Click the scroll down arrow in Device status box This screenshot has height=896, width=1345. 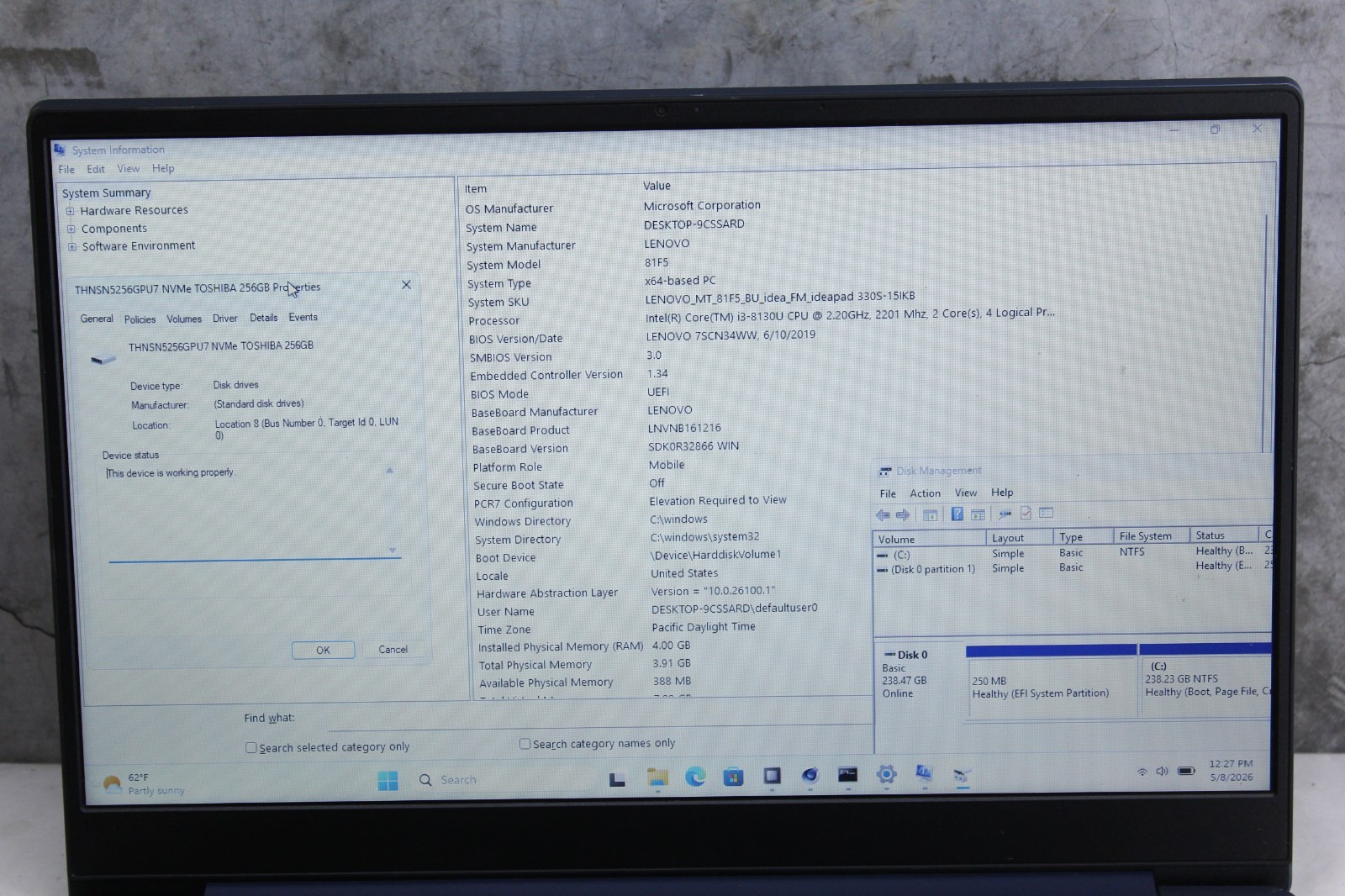point(392,550)
